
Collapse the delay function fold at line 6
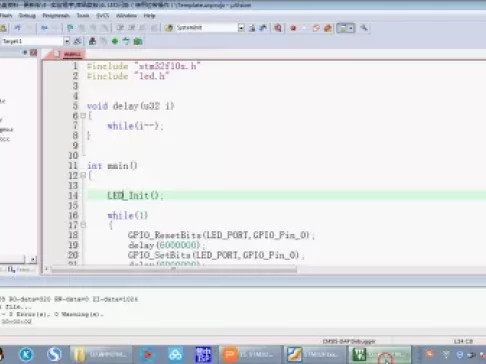point(83,116)
